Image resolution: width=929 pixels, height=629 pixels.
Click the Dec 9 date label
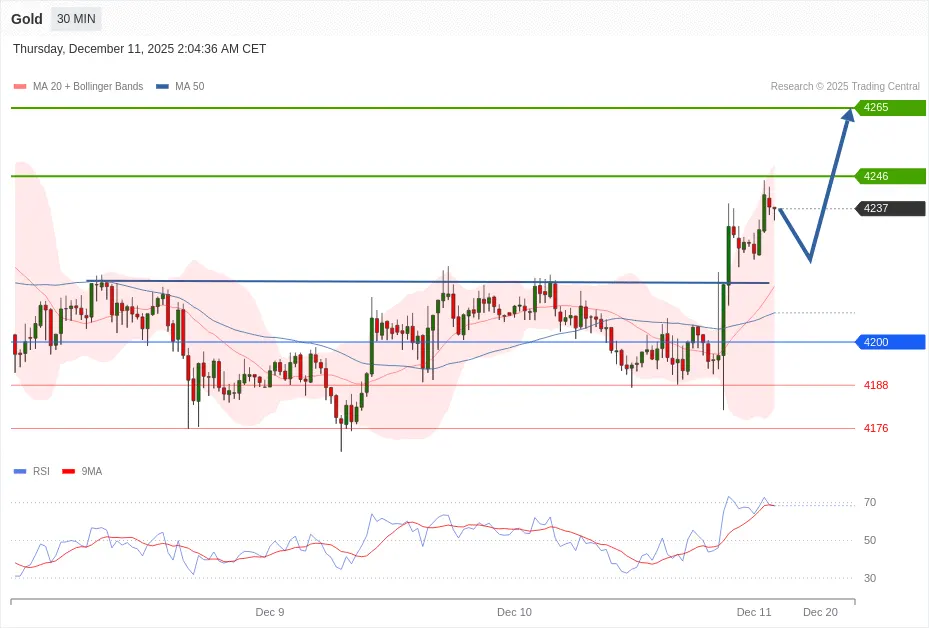tap(270, 612)
